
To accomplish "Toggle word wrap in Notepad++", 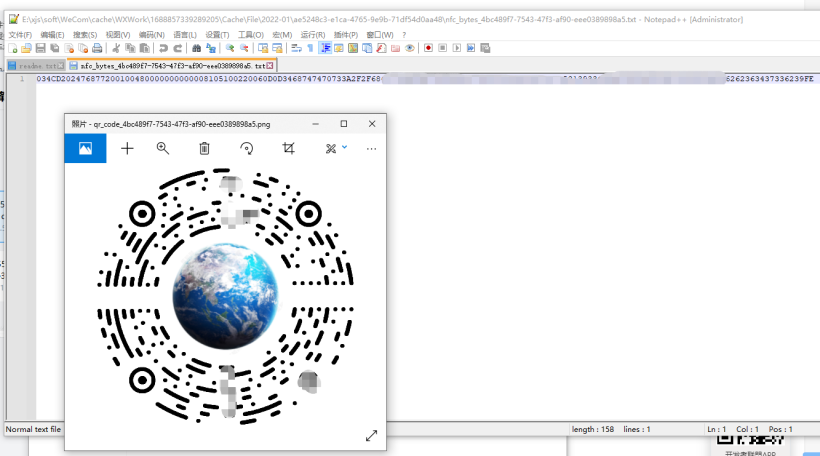I will pyautogui.click(x=296, y=48).
